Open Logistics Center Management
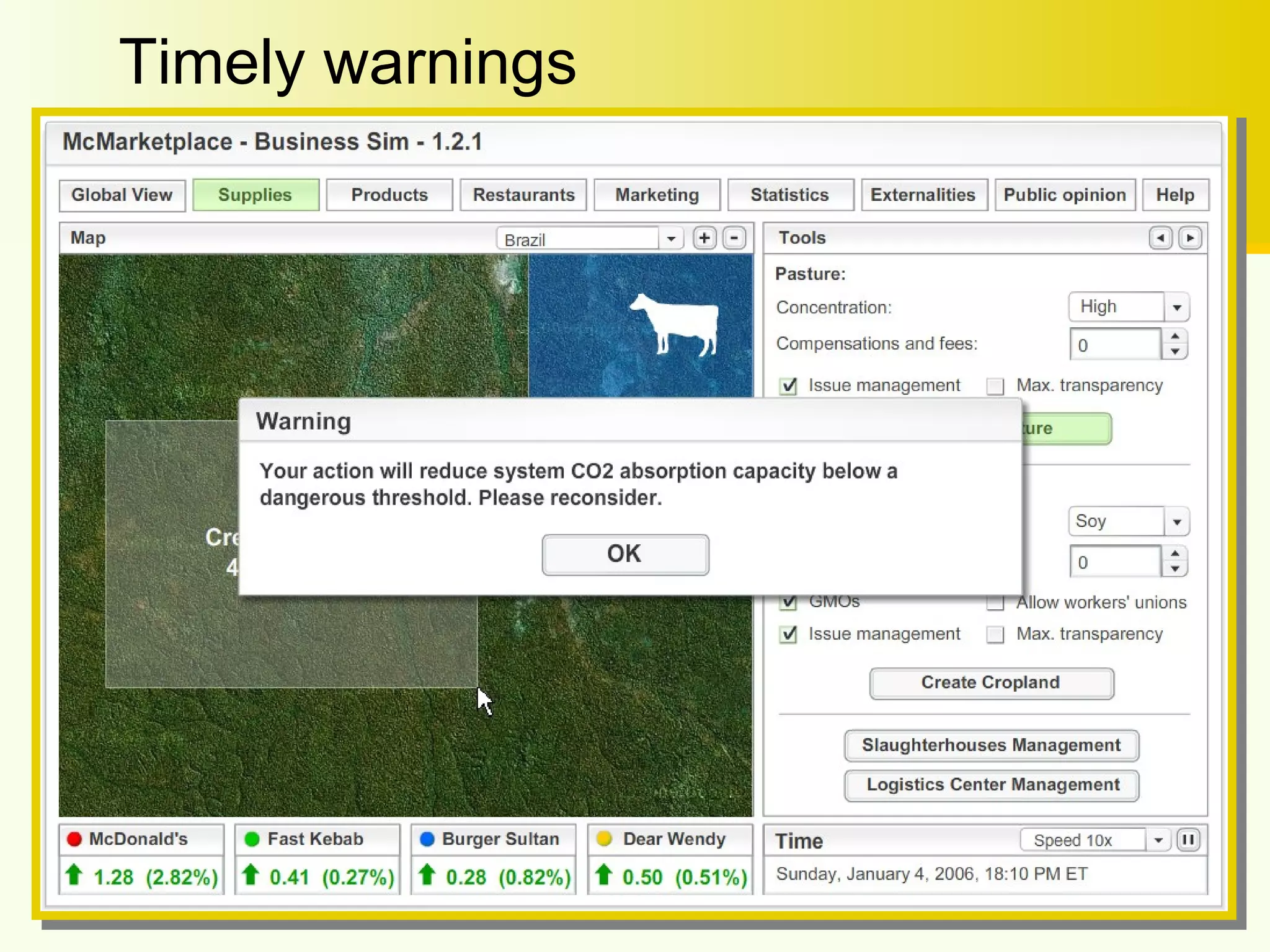This screenshot has height=952, width=1270. pyautogui.click(x=991, y=785)
